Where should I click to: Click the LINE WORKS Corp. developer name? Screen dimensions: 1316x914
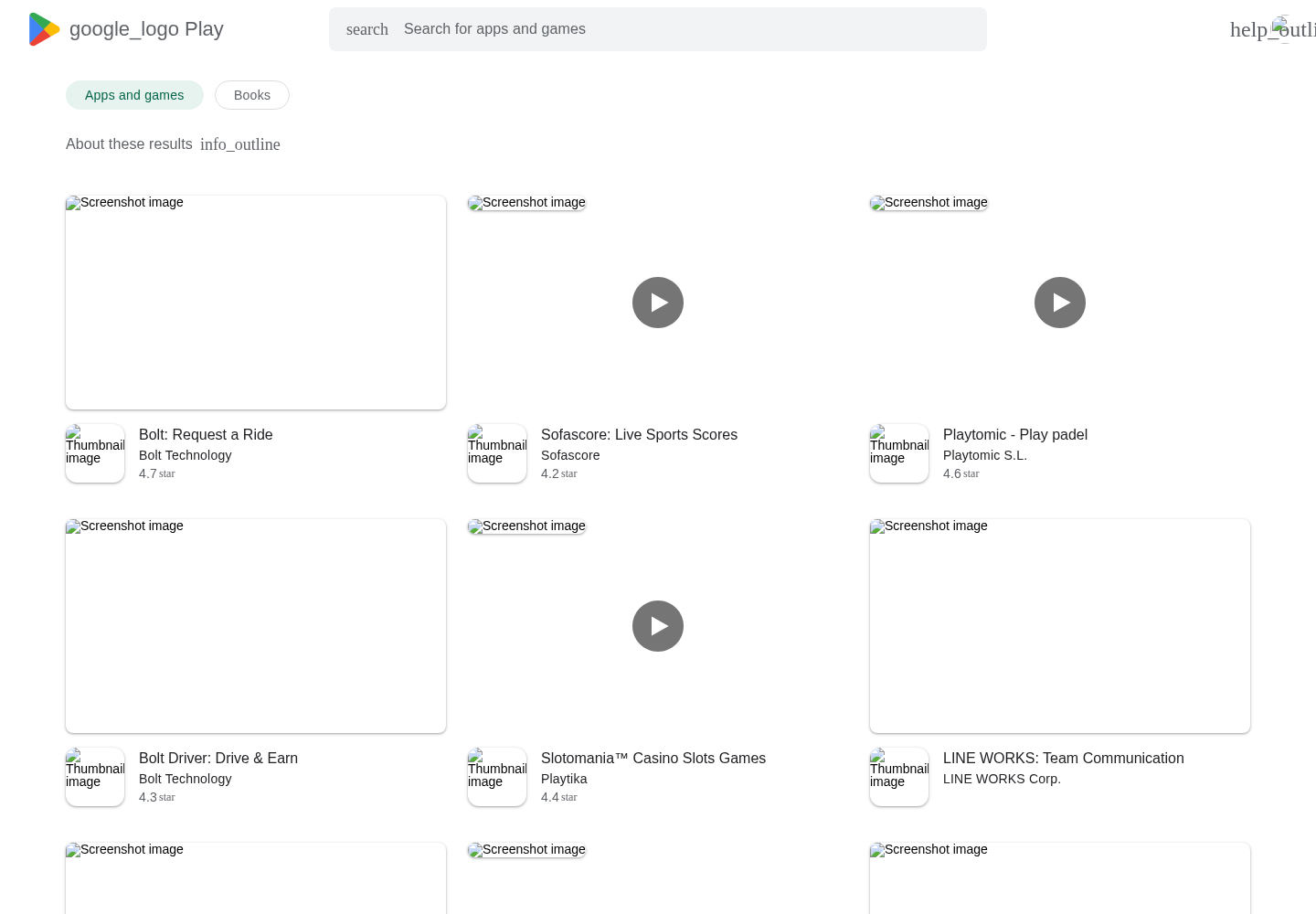click(1002, 779)
